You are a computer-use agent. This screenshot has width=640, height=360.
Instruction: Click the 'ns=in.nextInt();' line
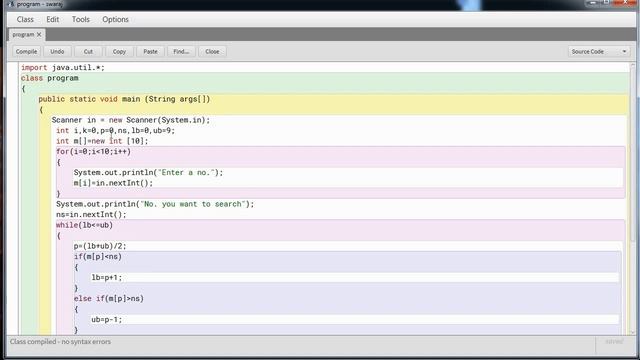[91, 214]
